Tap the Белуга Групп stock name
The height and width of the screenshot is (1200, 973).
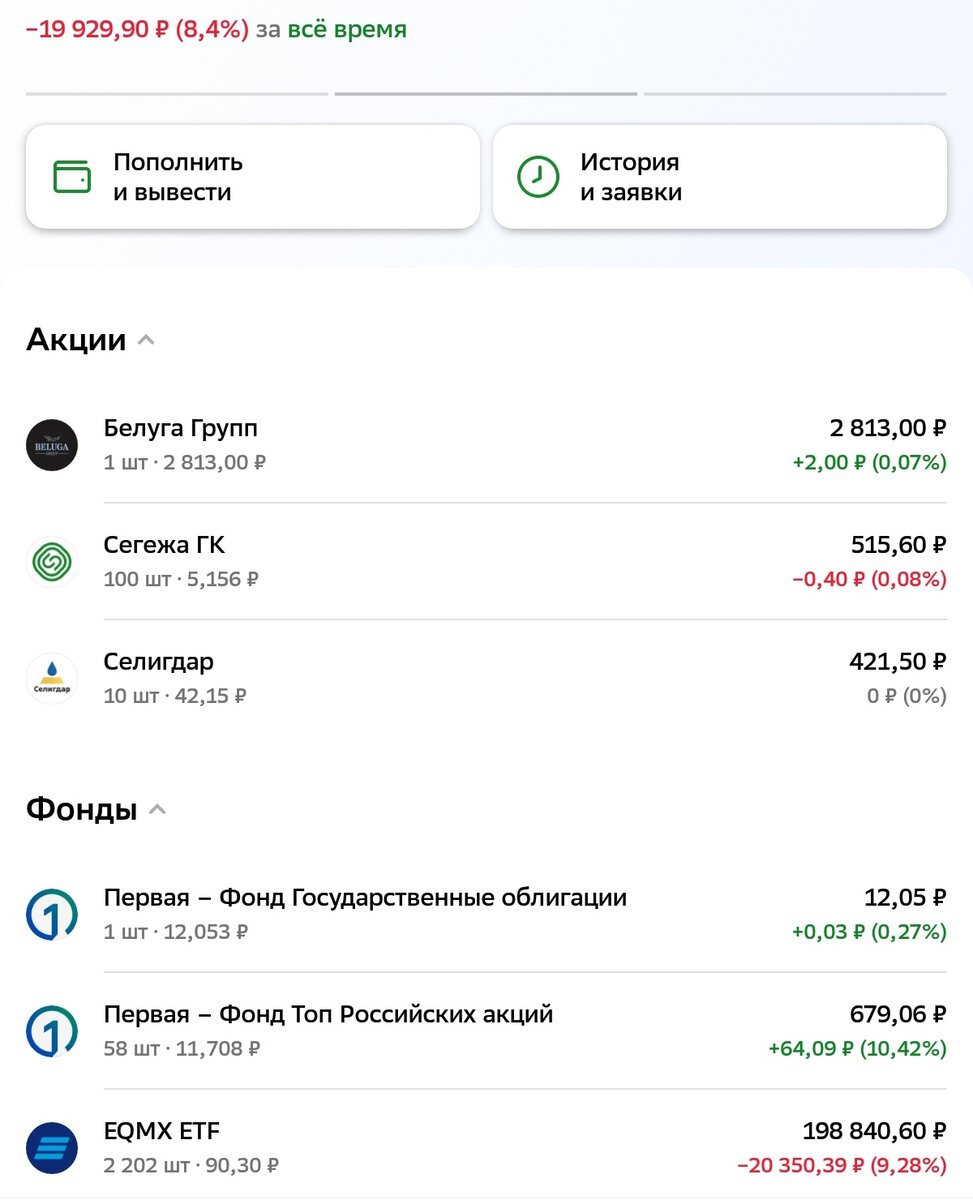pos(181,428)
